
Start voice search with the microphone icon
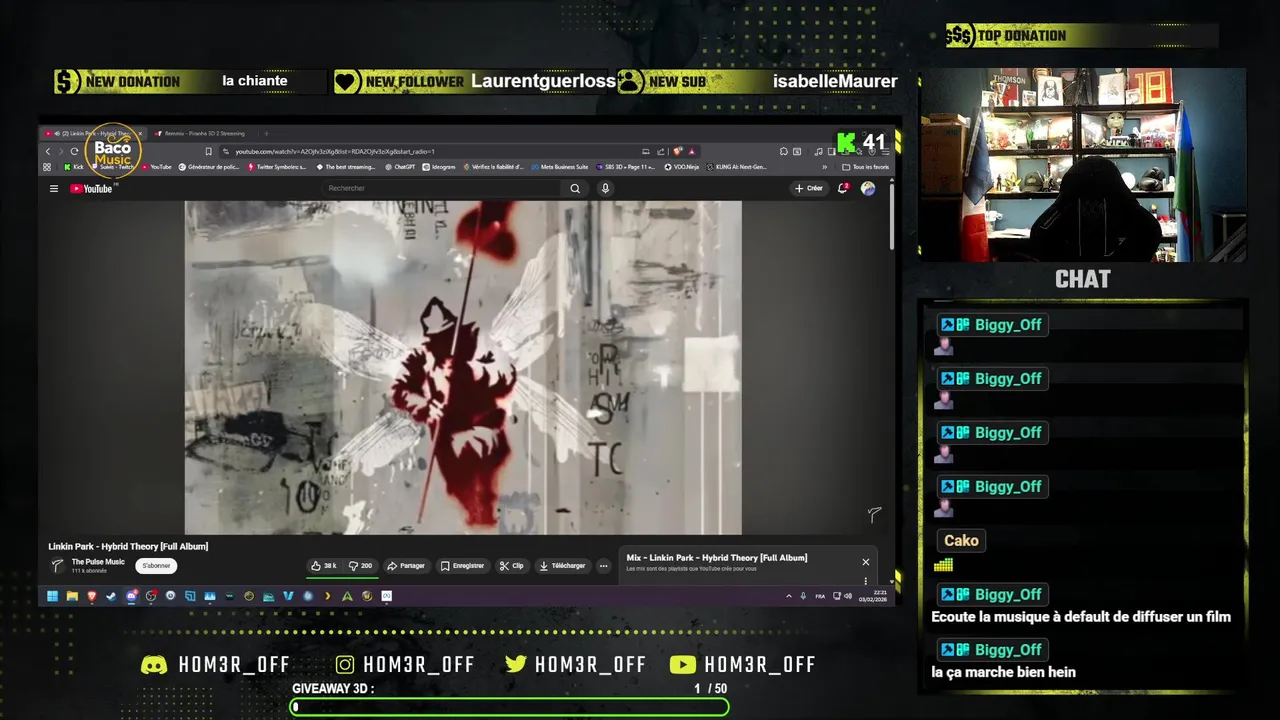coord(605,188)
